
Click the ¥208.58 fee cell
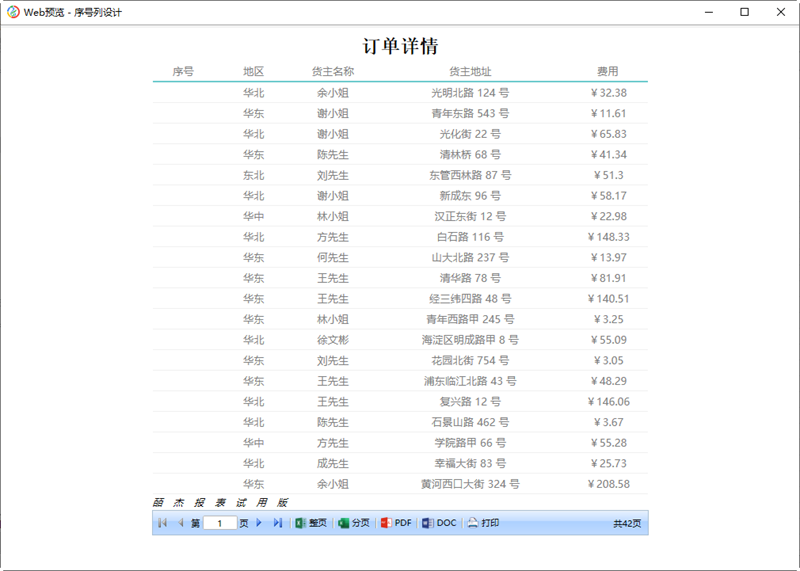coord(609,484)
